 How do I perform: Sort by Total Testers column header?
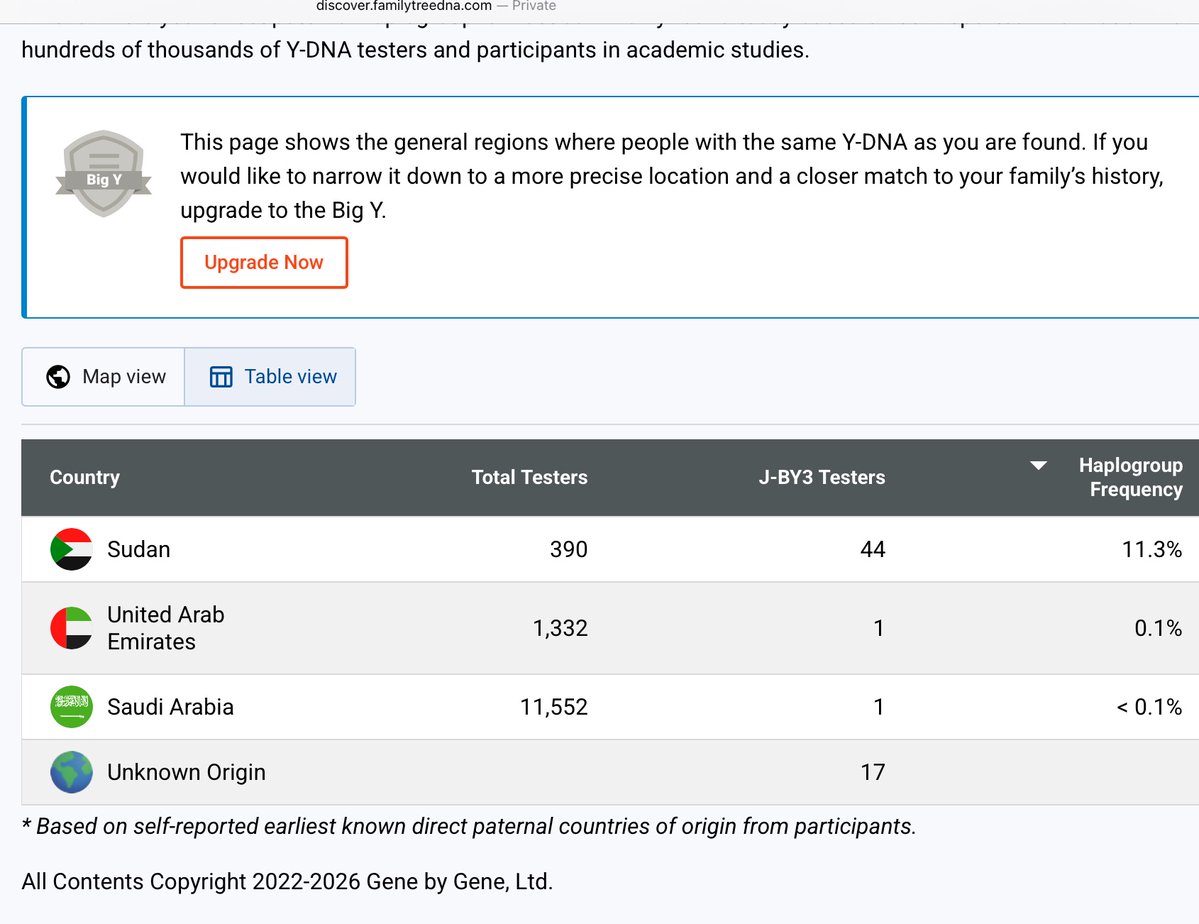pyautogui.click(x=529, y=477)
